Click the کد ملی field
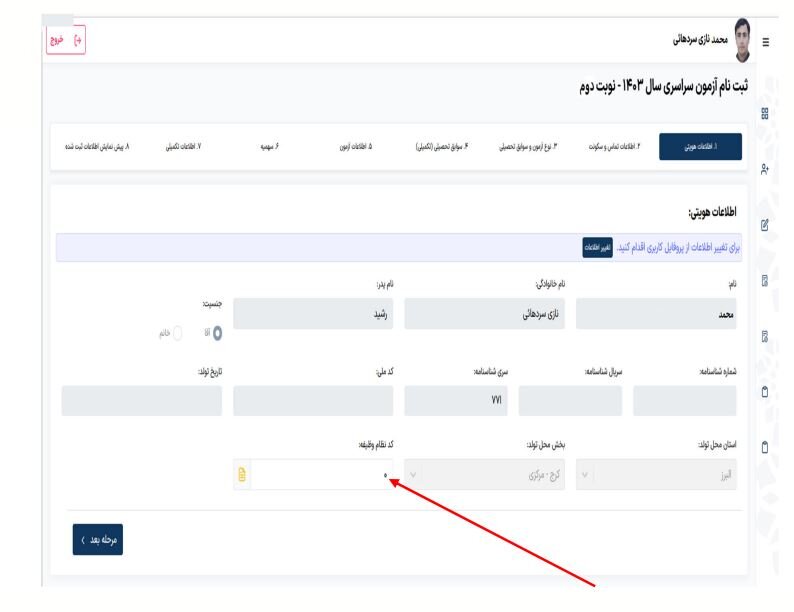 [x=313, y=400]
